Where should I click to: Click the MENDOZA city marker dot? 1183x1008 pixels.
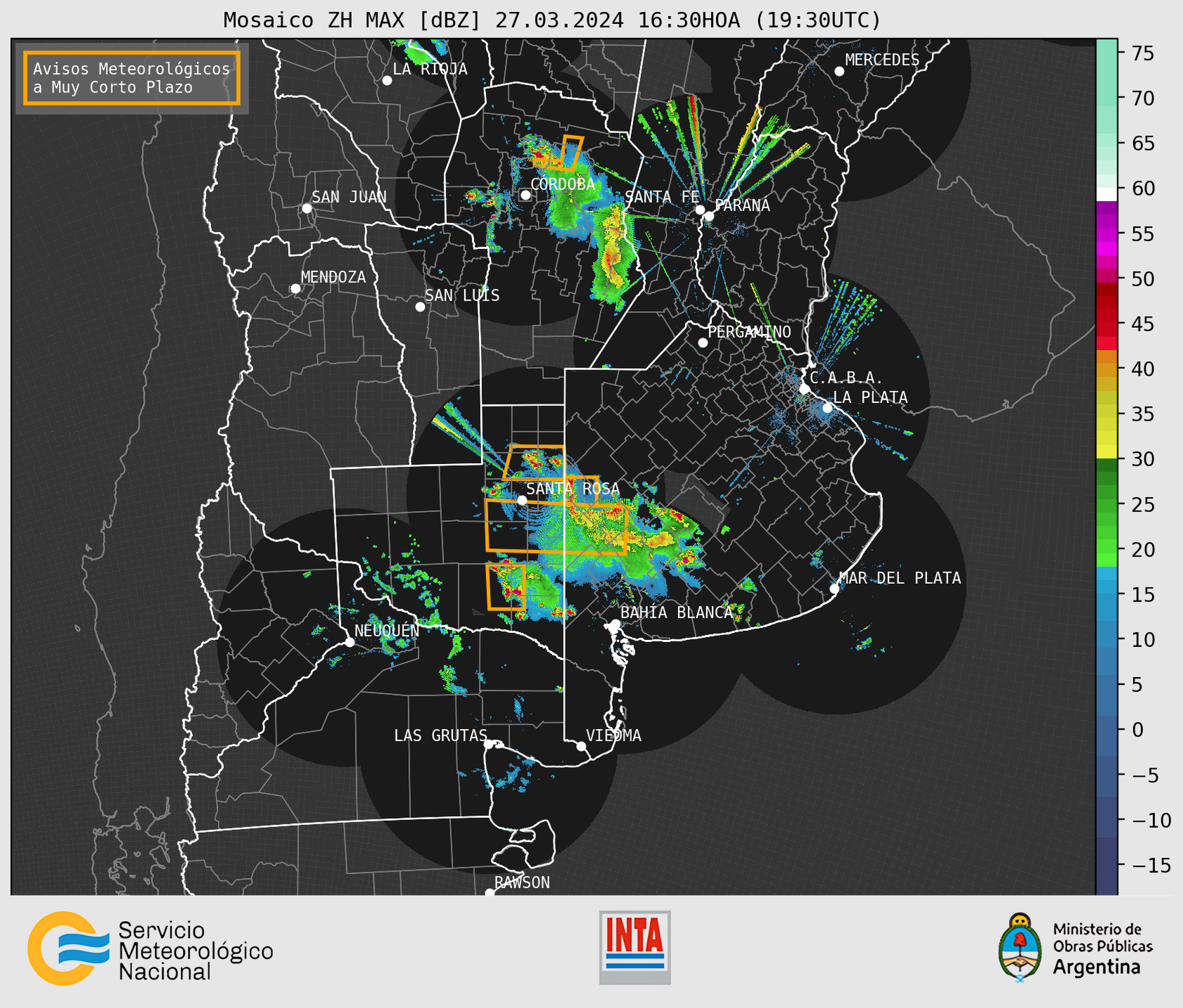click(x=295, y=289)
